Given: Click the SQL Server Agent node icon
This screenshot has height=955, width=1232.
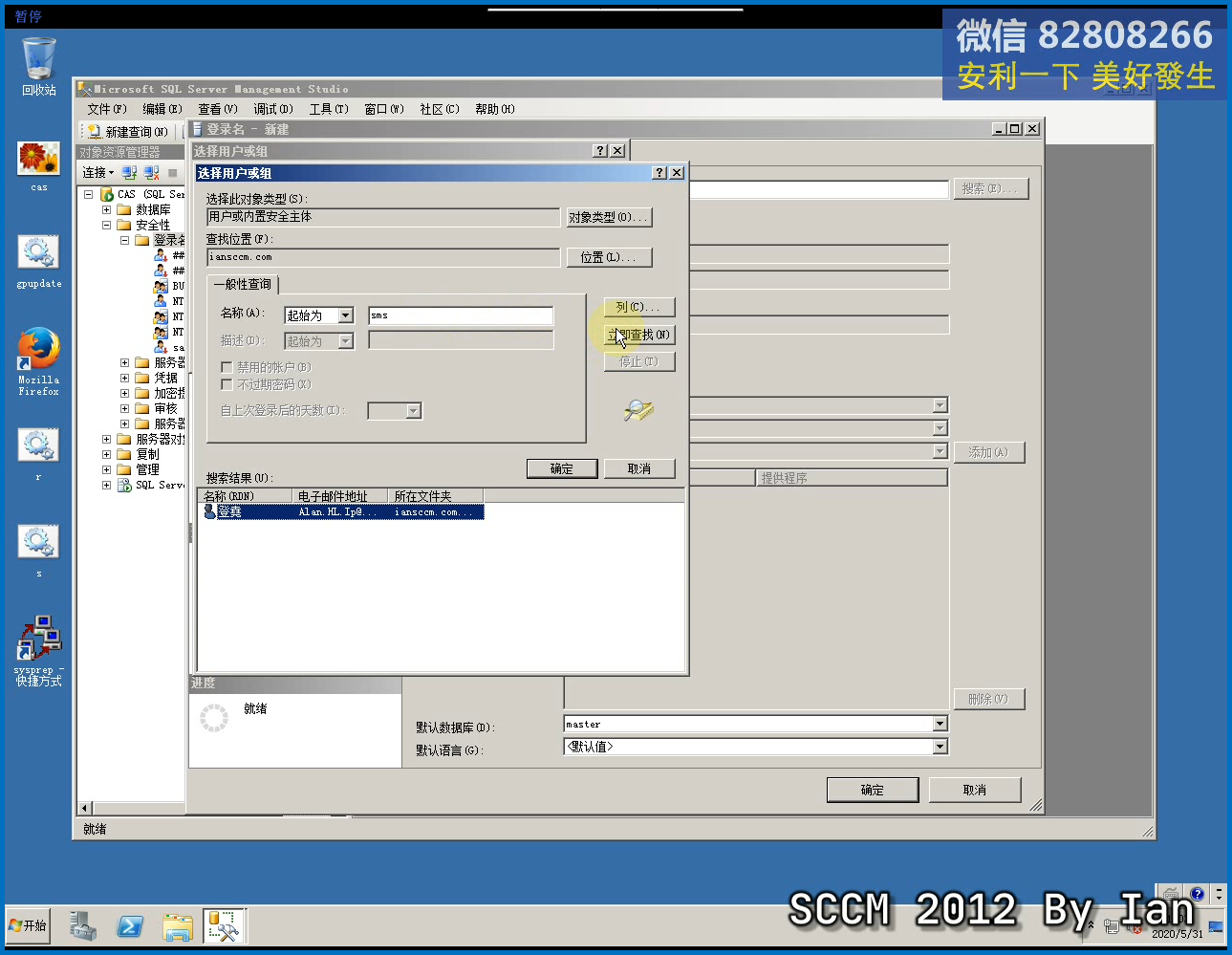Looking at the screenshot, I should point(124,486).
